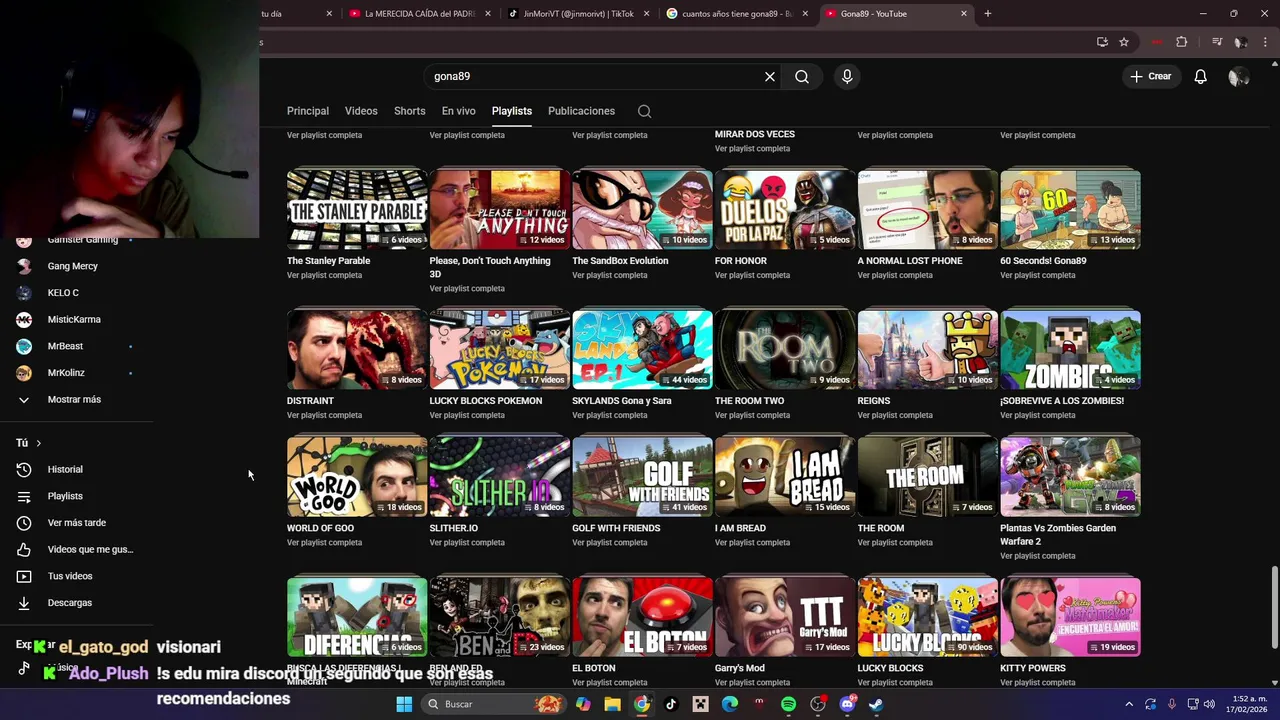View full playlist under WORLD OF GOO
The height and width of the screenshot is (720, 1280).
pos(324,543)
